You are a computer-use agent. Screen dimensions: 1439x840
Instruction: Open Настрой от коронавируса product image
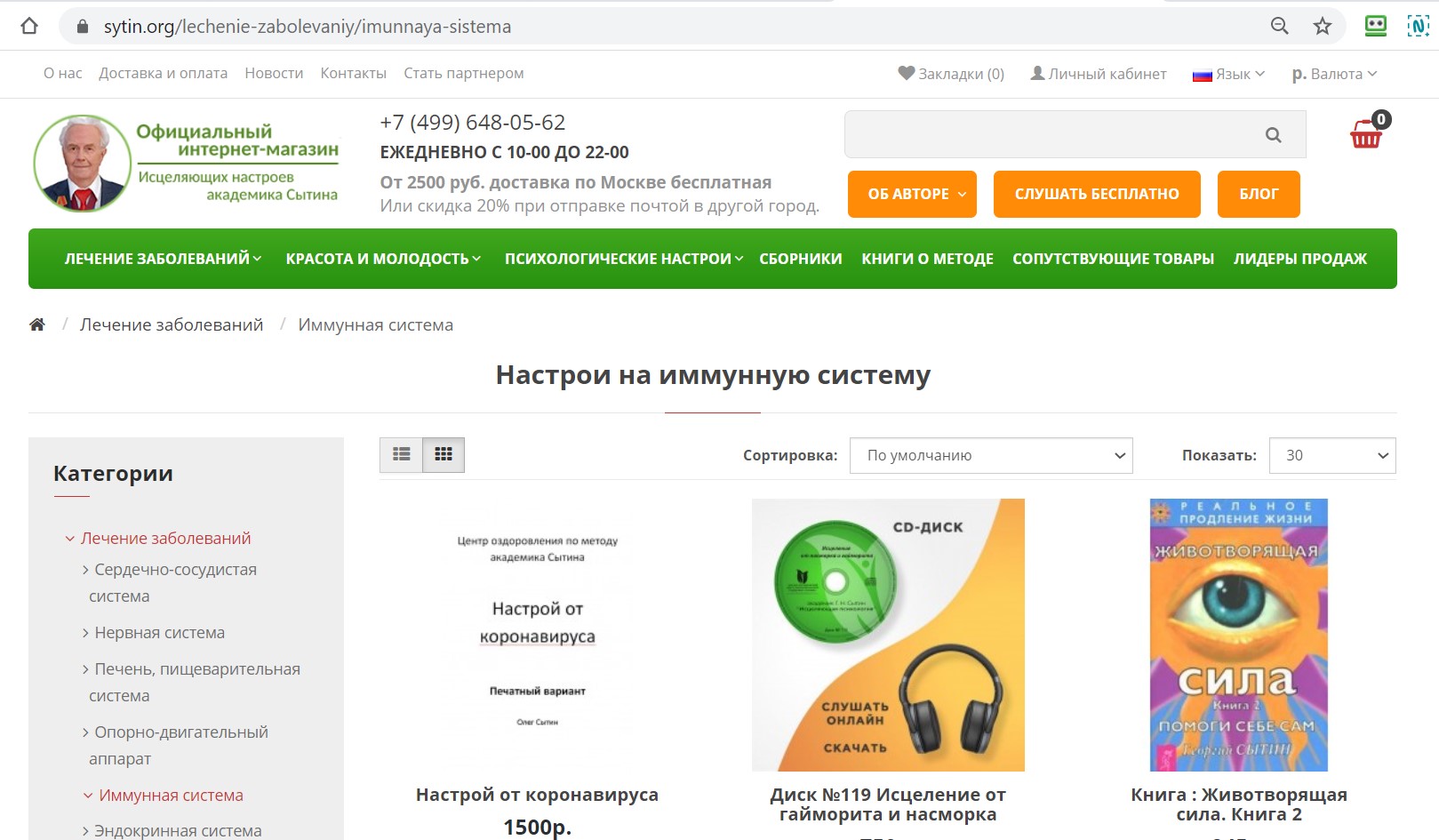click(538, 635)
